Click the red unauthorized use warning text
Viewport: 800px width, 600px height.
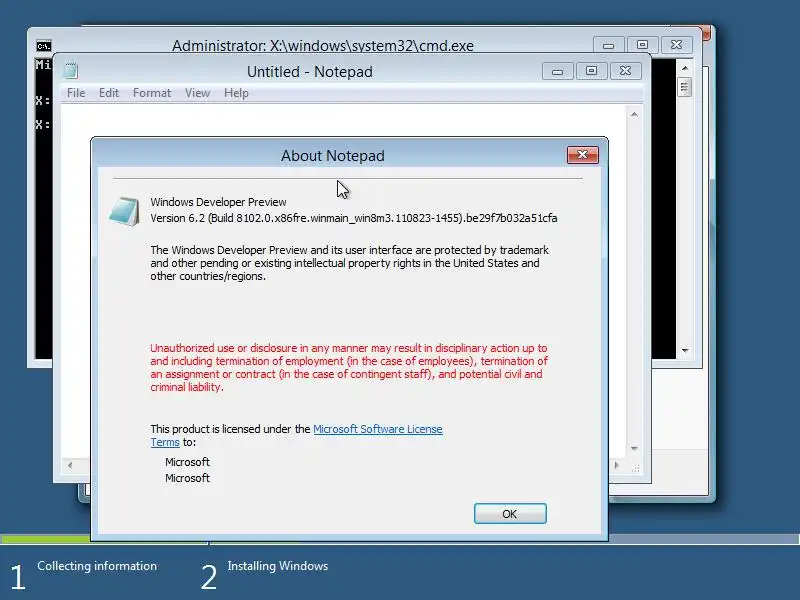[349, 367]
